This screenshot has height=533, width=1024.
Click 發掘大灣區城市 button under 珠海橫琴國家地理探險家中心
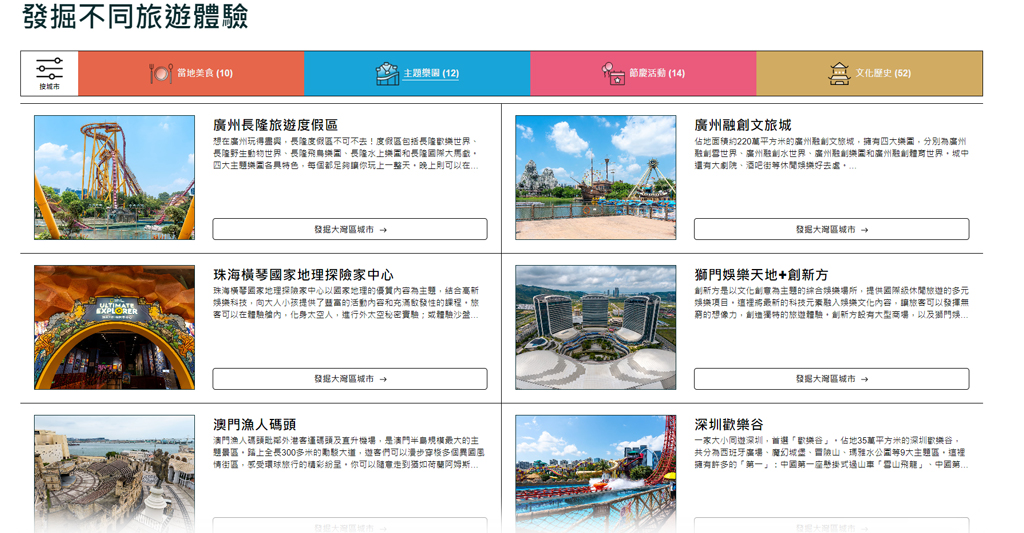pos(350,379)
